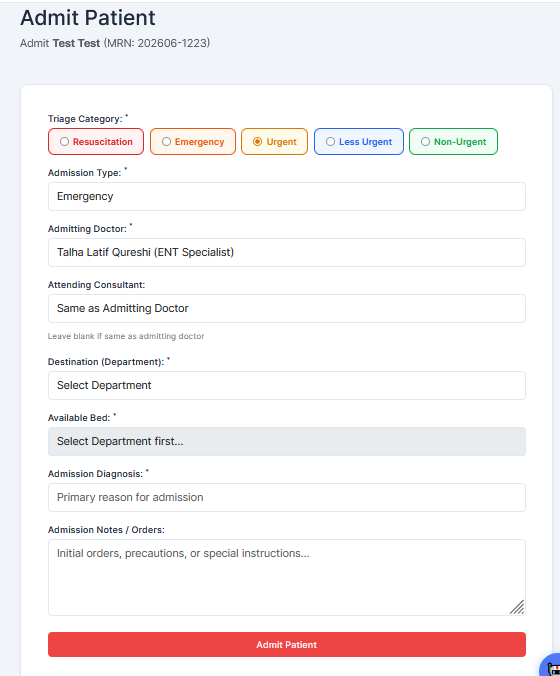Click the Admit Patient page heading
This screenshot has width=560, height=676.
(x=88, y=18)
